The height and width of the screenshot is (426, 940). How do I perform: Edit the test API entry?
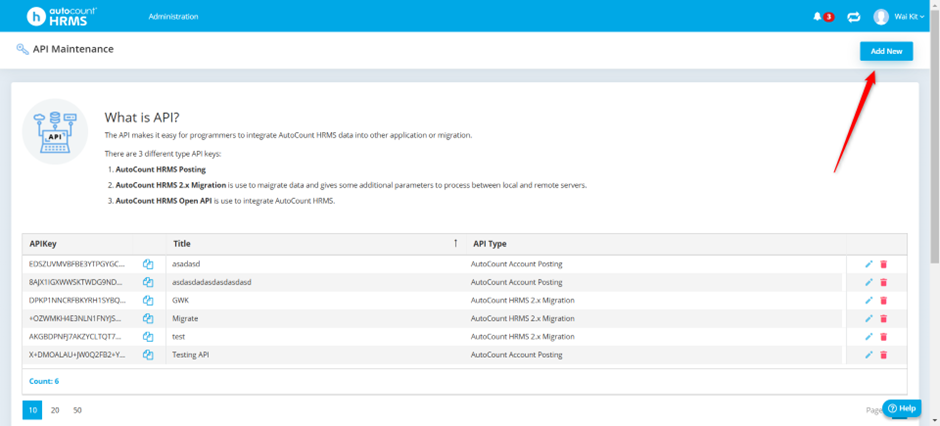tap(869, 337)
